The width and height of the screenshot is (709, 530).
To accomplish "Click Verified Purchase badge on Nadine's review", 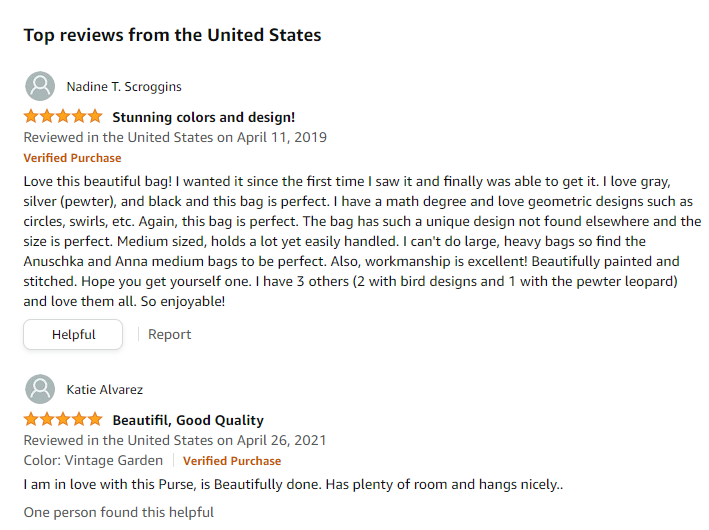I will (72, 158).
